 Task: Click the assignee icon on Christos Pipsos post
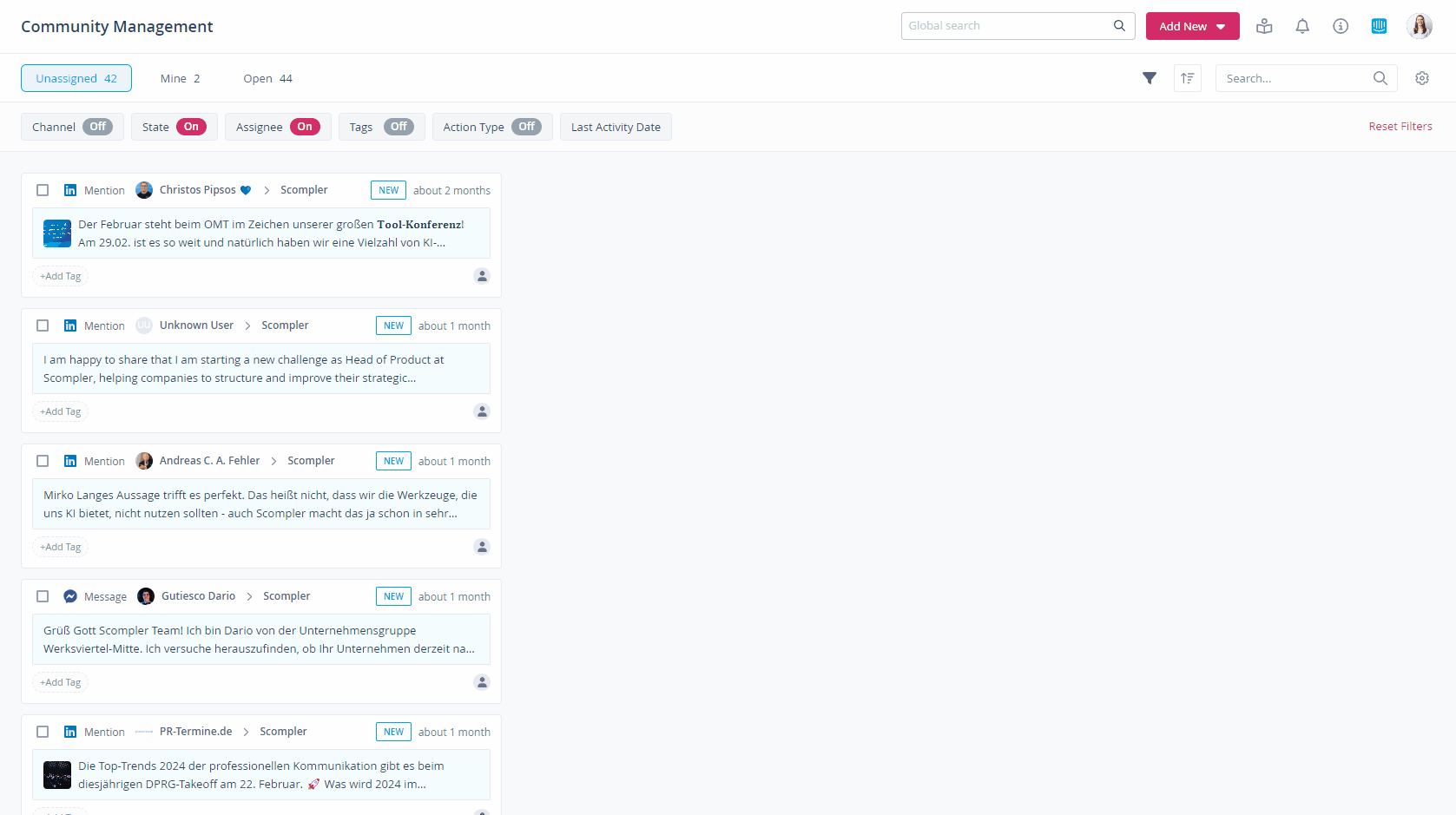[482, 276]
